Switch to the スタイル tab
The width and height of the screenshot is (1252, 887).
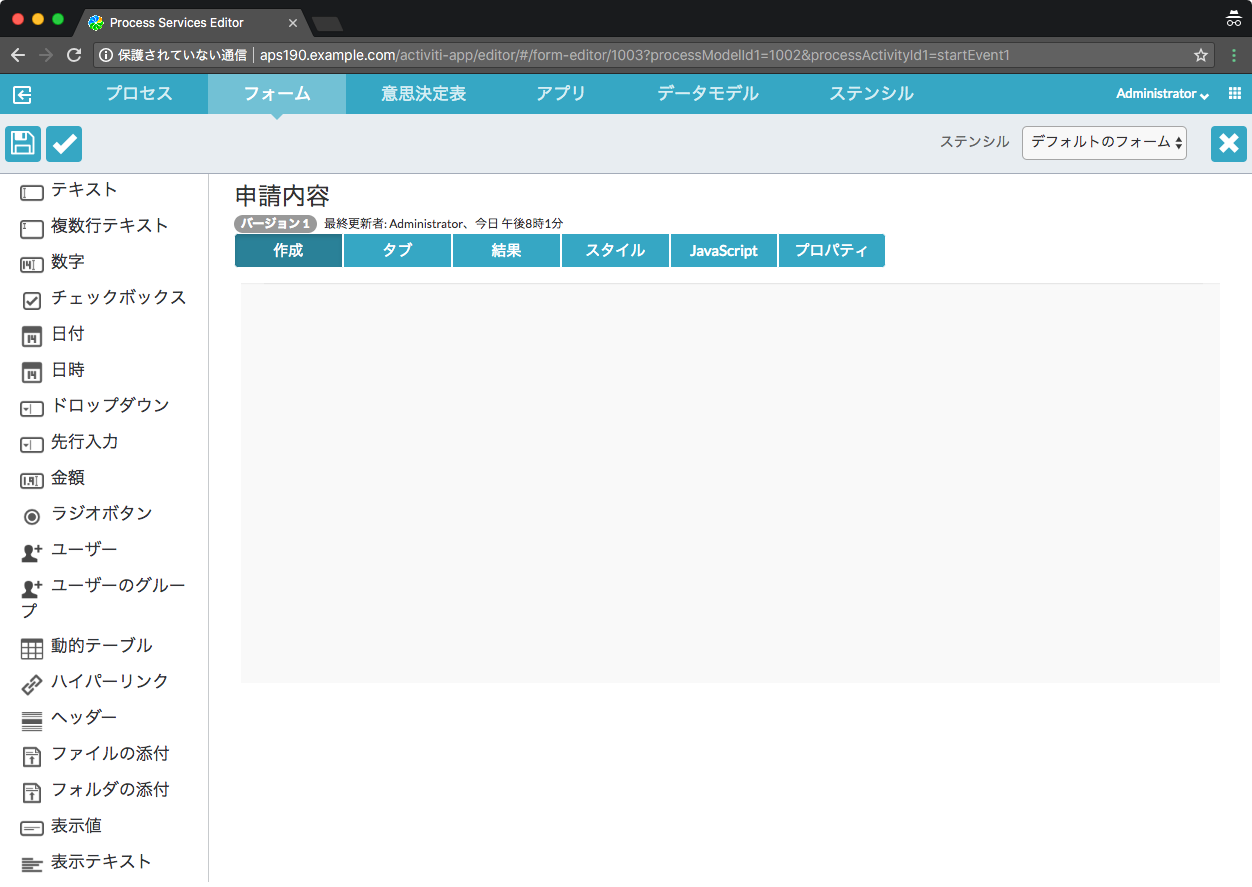point(615,251)
